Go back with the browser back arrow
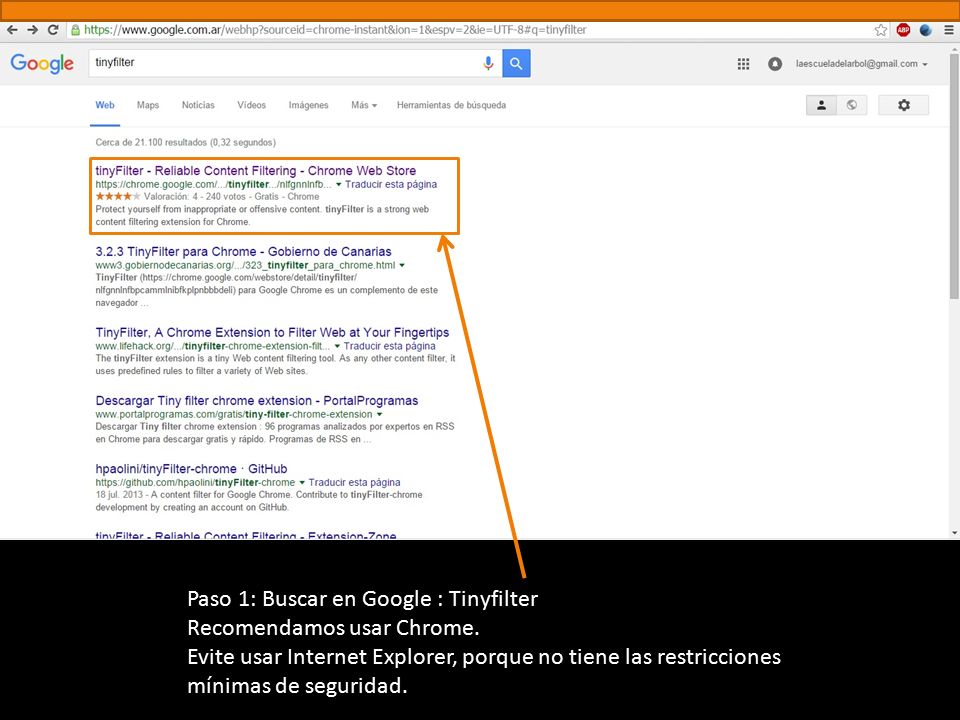The image size is (960, 720). click(12, 29)
